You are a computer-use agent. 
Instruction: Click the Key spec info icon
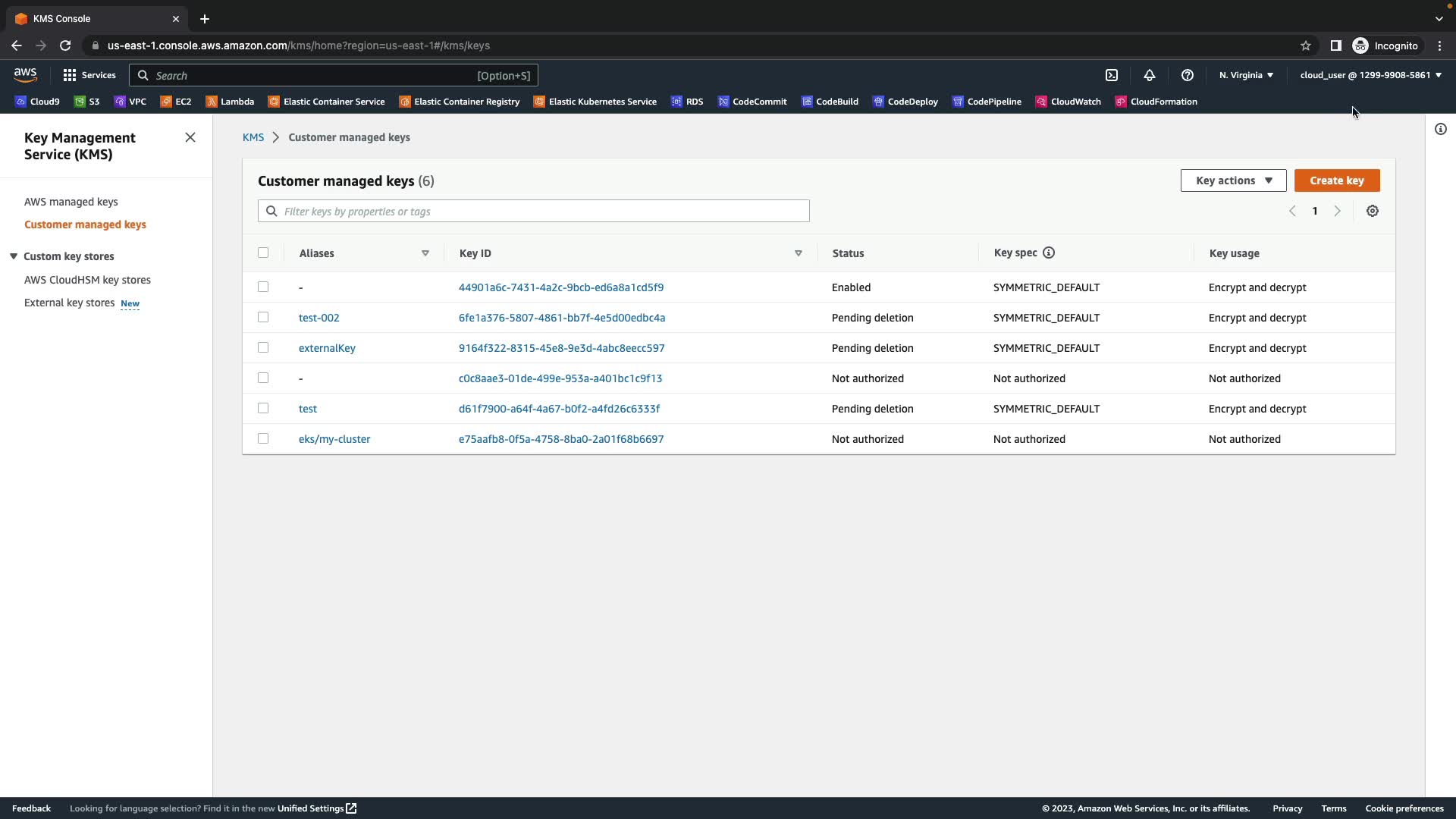[1048, 253]
